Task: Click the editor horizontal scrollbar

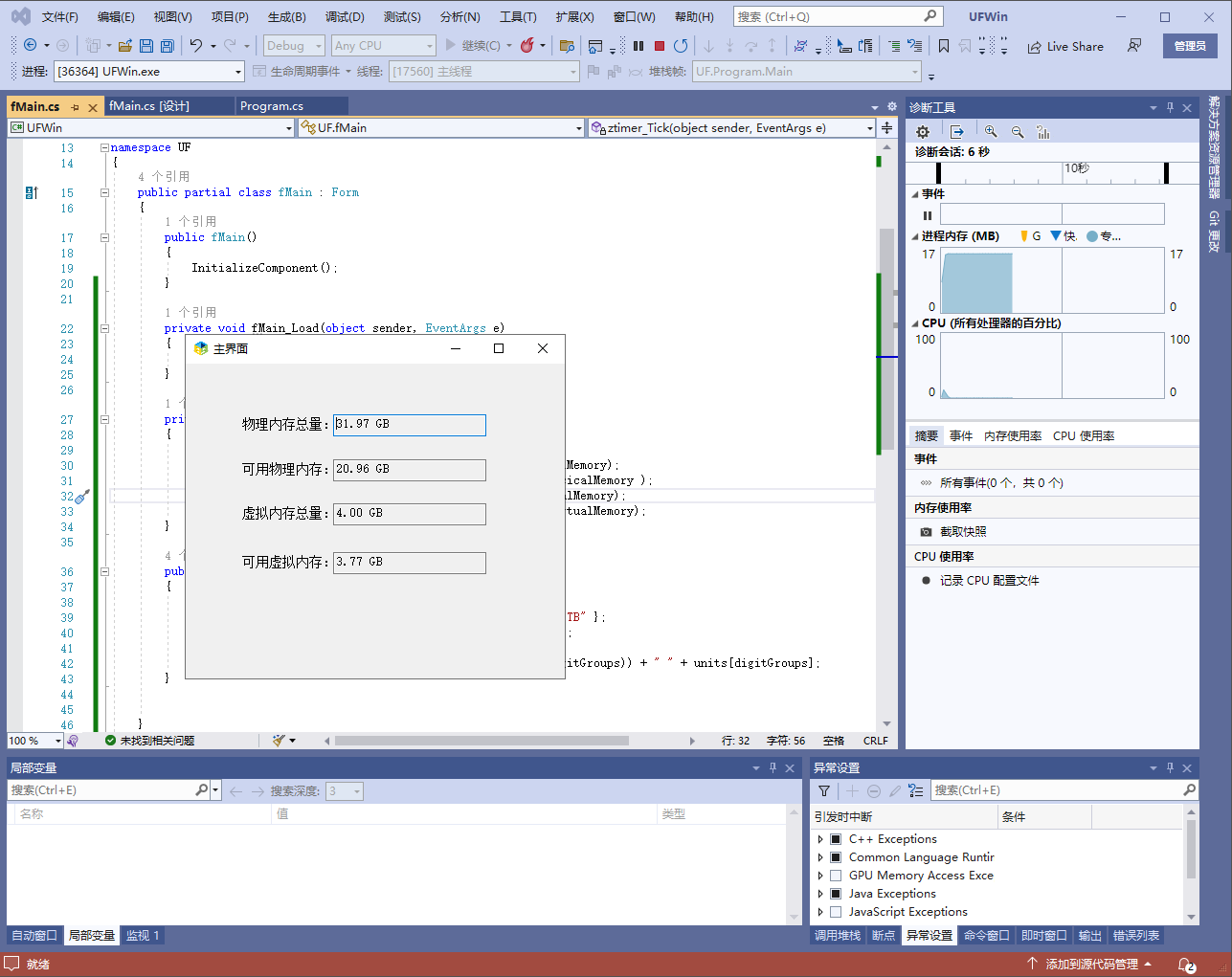Action: tap(482, 741)
